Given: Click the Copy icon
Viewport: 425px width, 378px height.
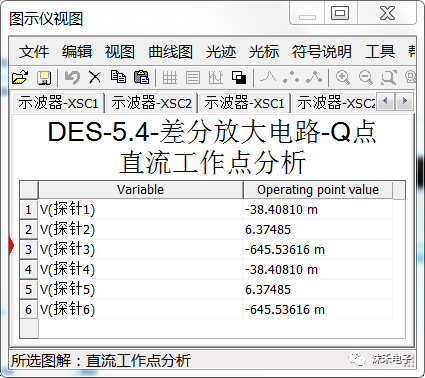Looking at the screenshot, I should click(x=118, y=77).
